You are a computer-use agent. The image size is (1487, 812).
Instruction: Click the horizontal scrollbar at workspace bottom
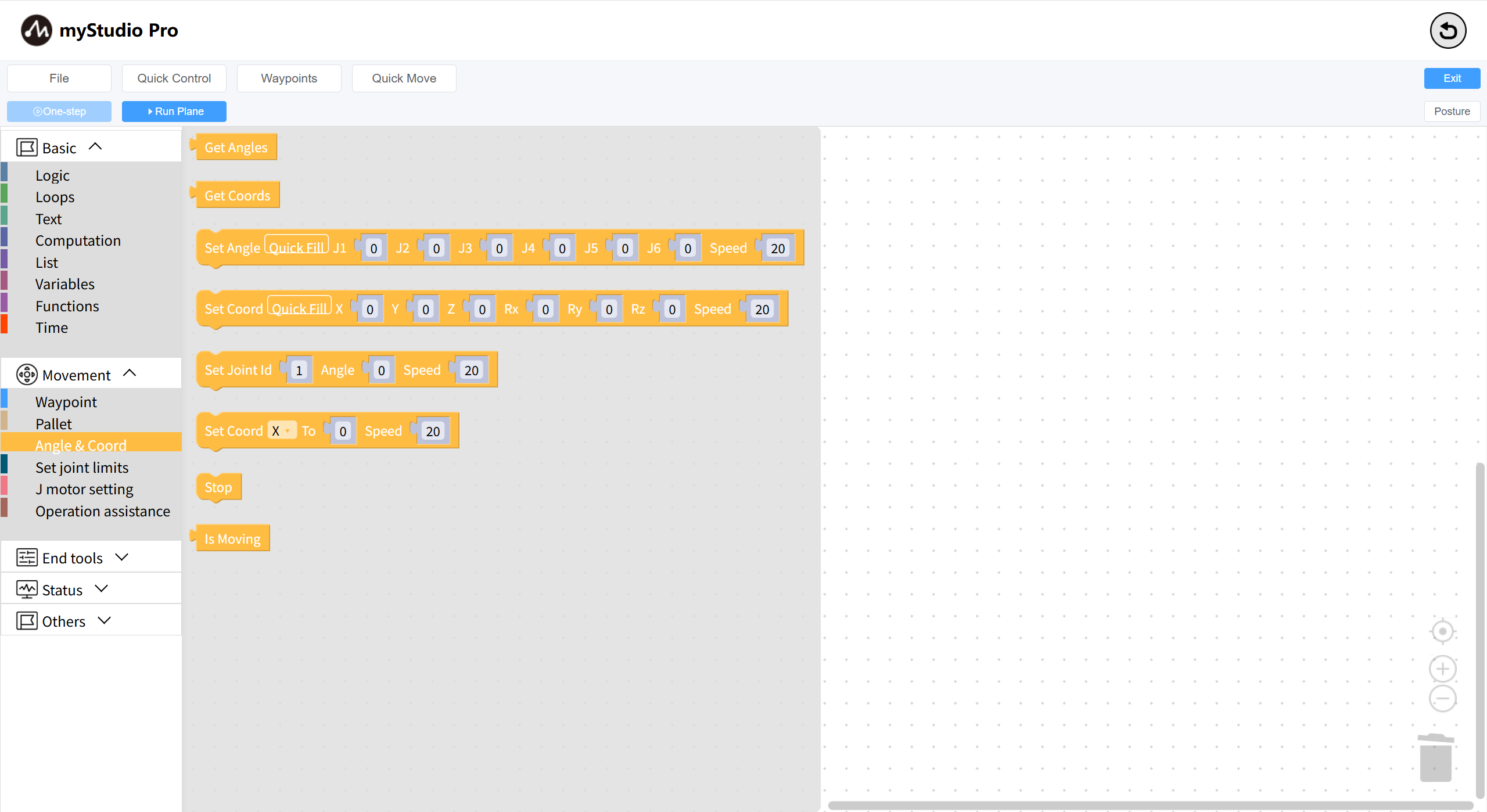coord(1150,805)
